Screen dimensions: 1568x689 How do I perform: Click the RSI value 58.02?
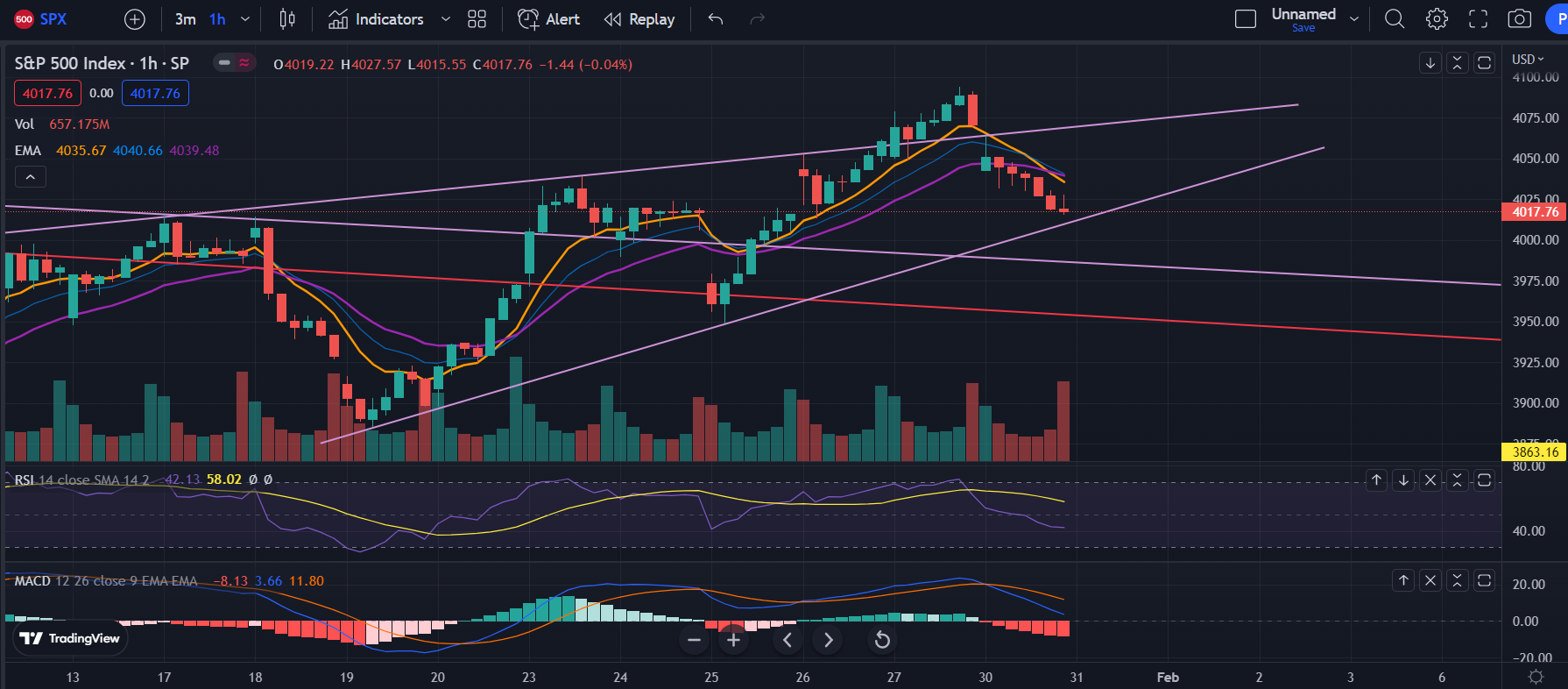[x=224, y=479]
